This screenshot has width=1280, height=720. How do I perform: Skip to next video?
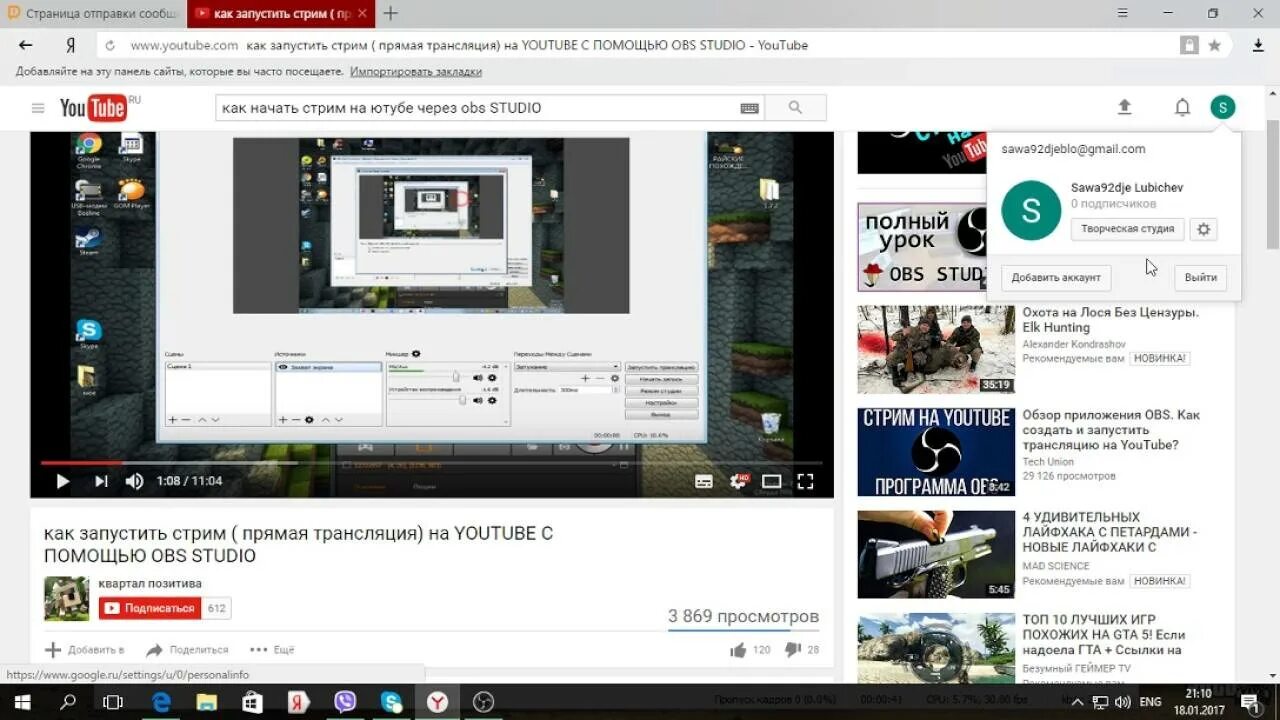pyautogui.click(x=101, y=481)
